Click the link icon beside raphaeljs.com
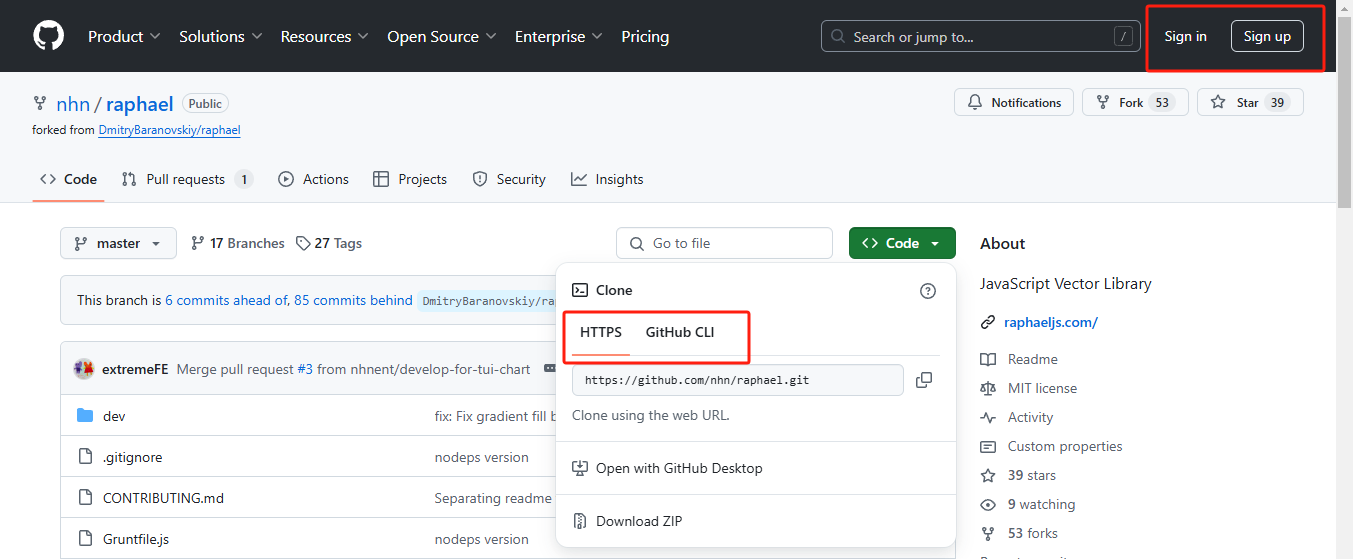 pos(988,322)
